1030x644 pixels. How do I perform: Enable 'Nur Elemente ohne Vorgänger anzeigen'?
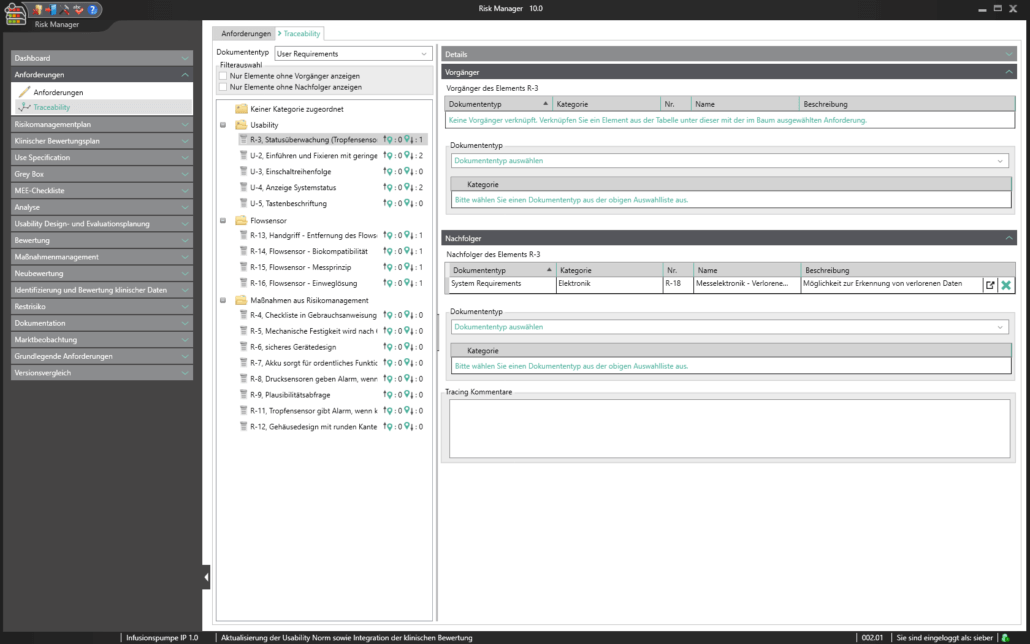(x=223, y=76)
